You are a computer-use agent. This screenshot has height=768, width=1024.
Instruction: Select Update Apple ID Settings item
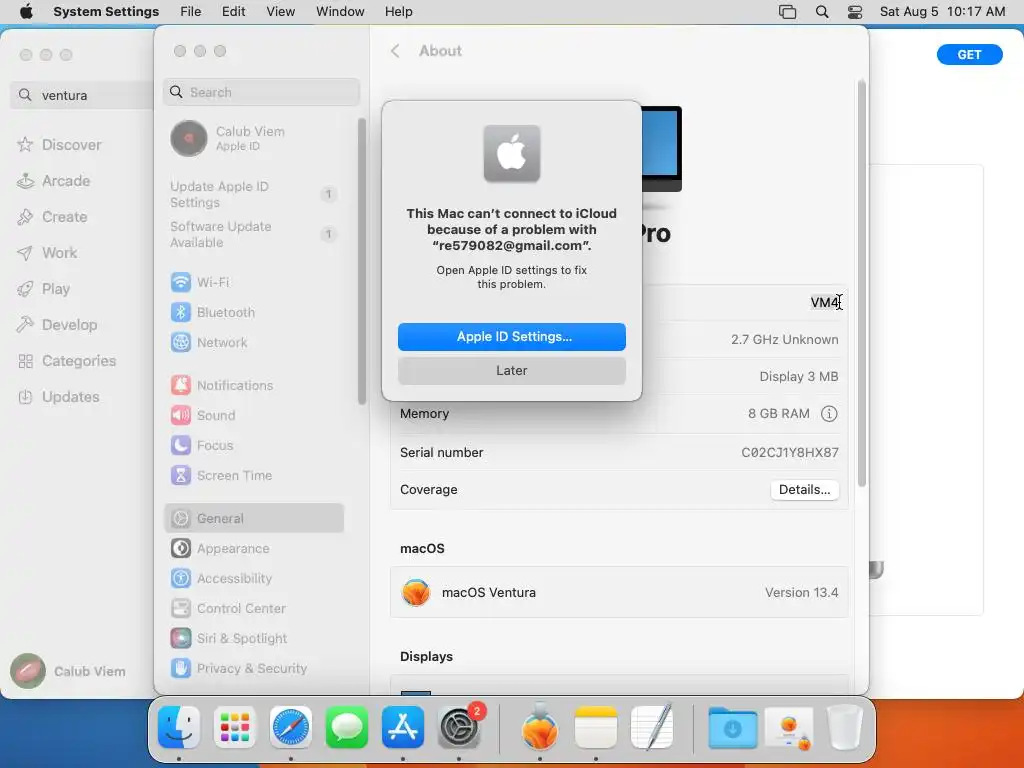tap(255, 194)
